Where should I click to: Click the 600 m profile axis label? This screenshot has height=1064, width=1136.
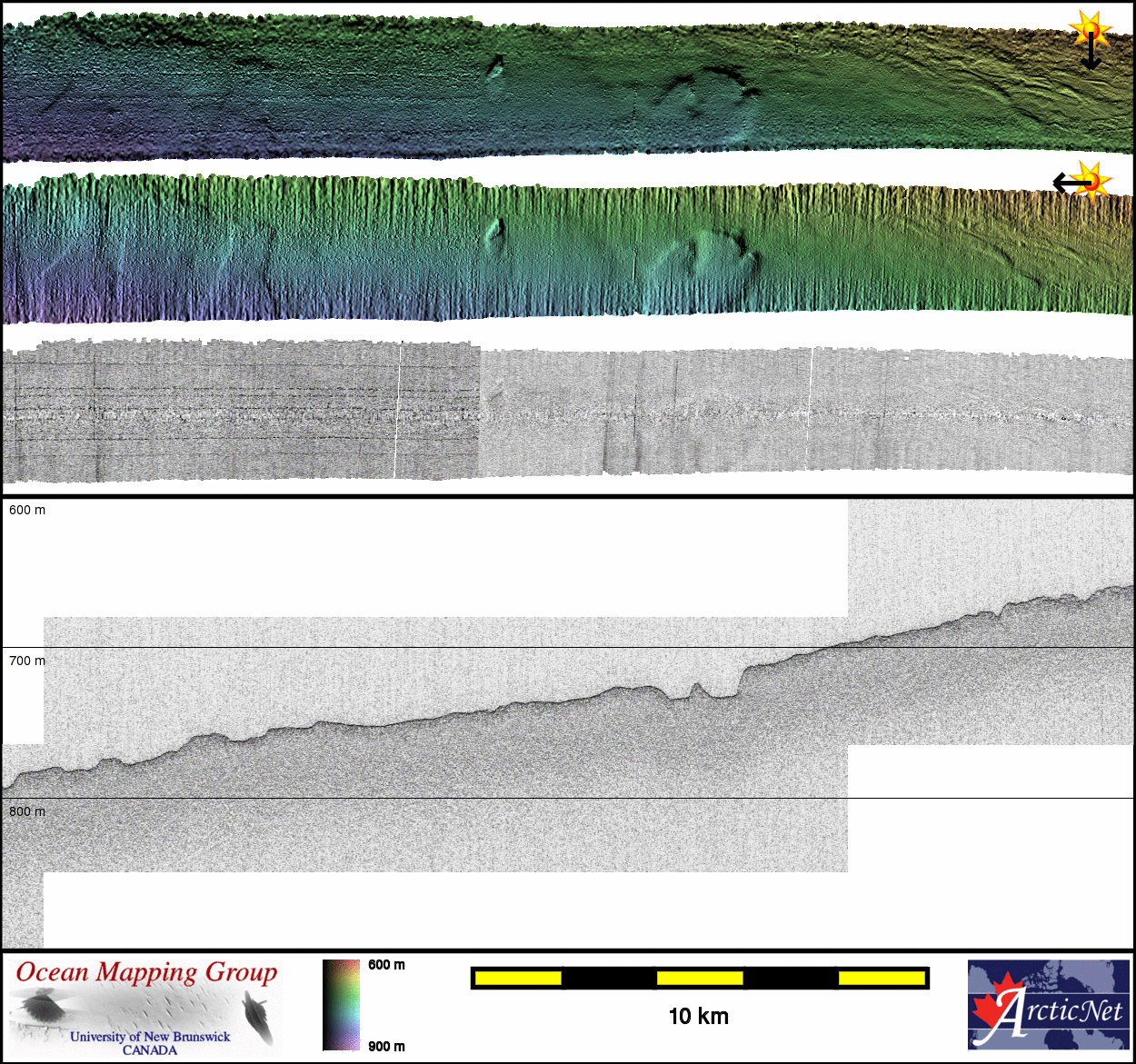point(27,510)
